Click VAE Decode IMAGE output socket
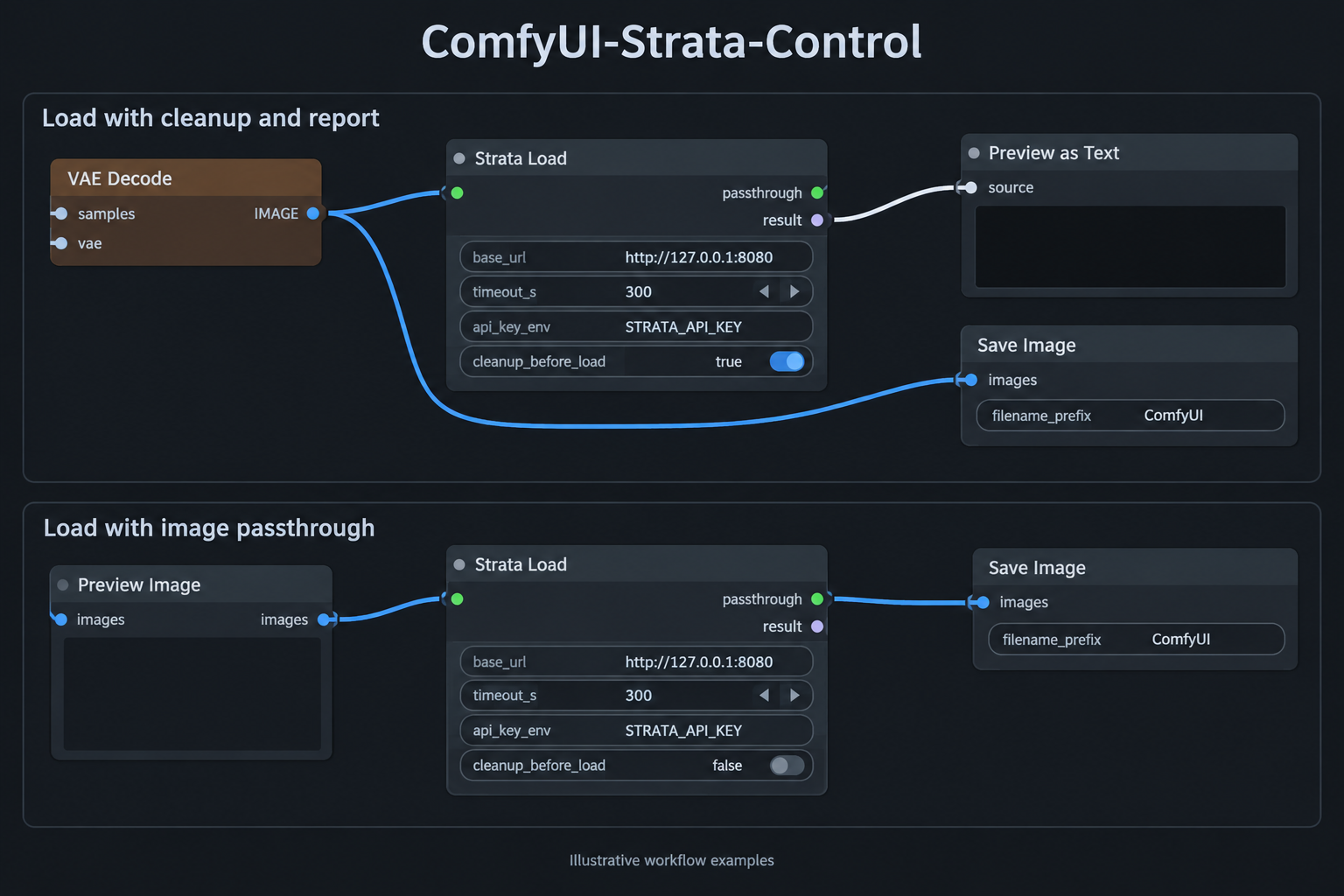The width and height of the screenshot is (1344, 896). 313,213
